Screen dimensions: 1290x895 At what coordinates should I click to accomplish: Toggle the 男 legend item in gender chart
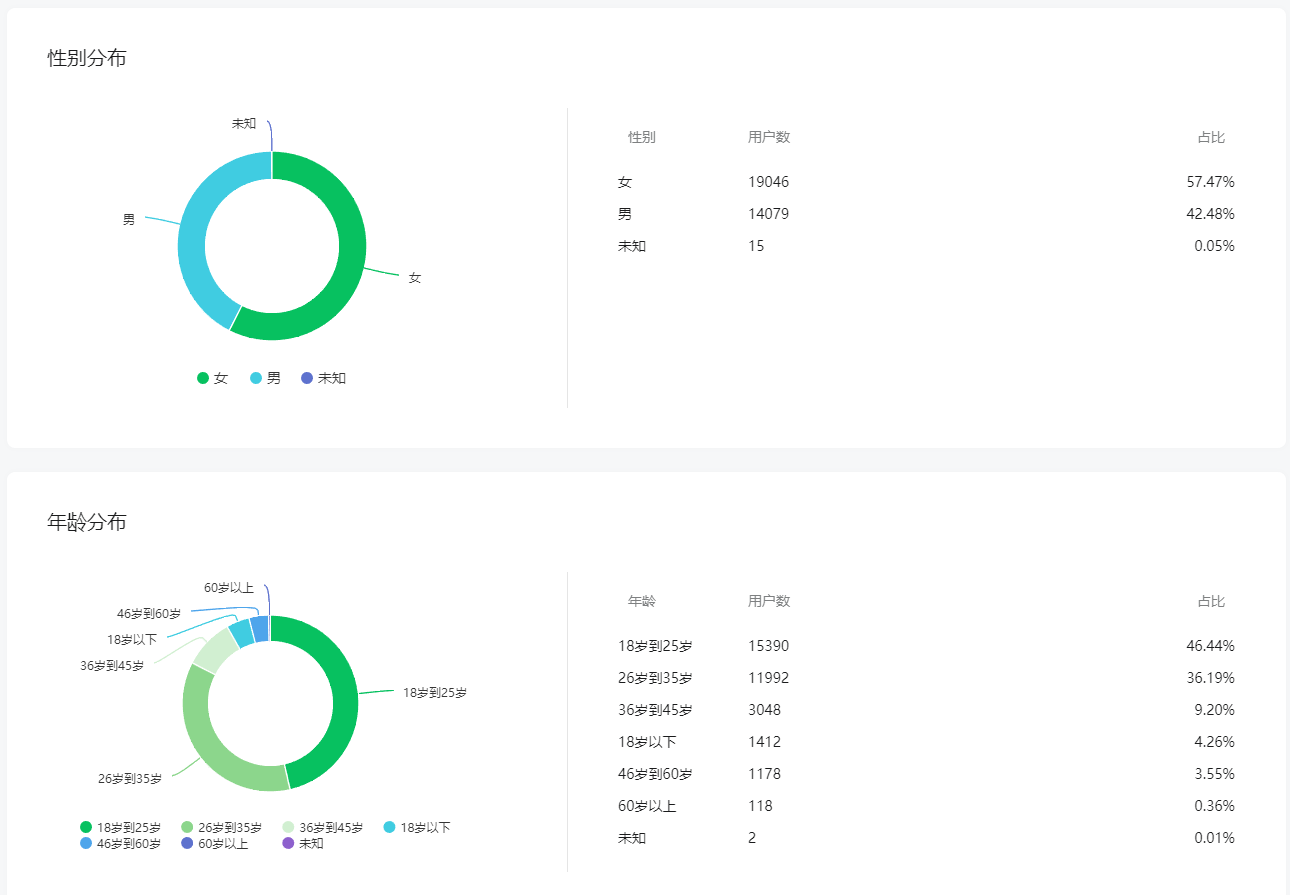(265, 378)
